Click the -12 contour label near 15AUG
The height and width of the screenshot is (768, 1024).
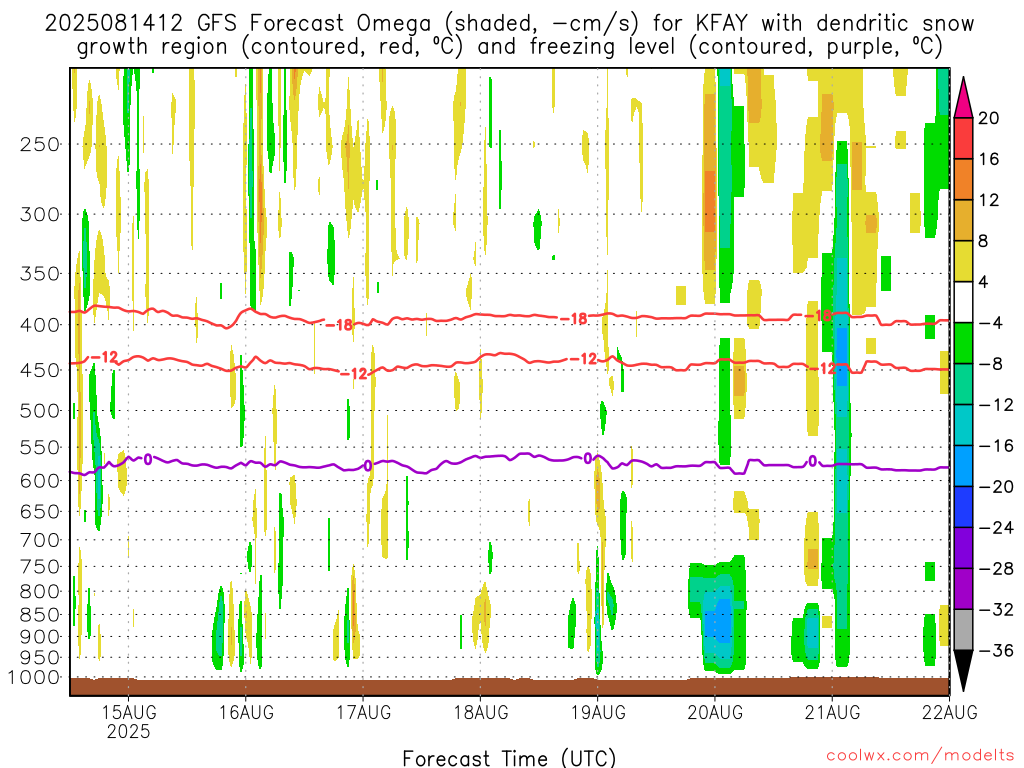104,357
